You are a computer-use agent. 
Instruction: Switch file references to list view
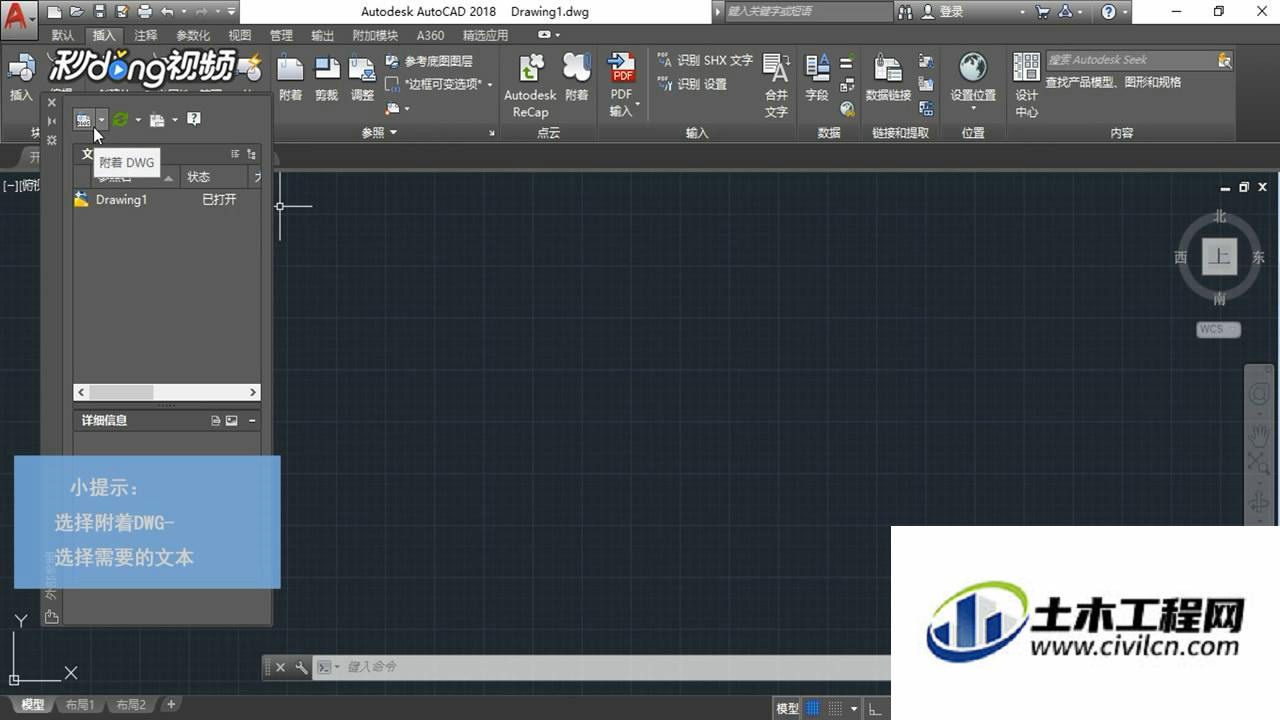click(x=236, y=154)
